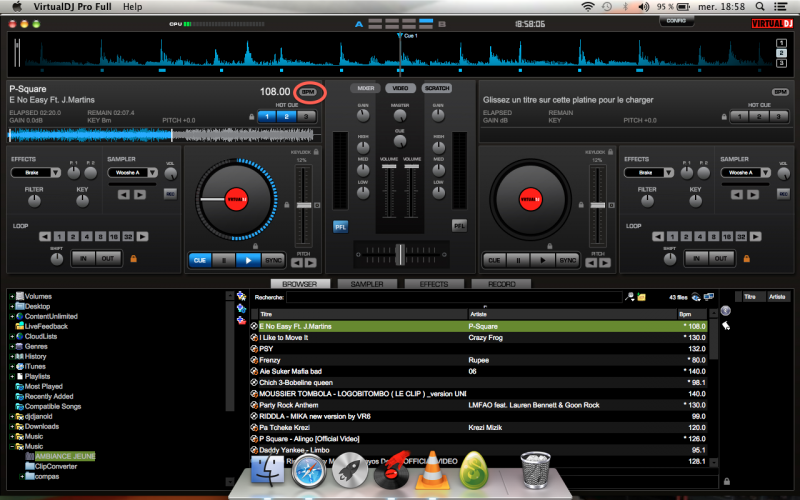Open the Help menu

click(x=132, y=7)
